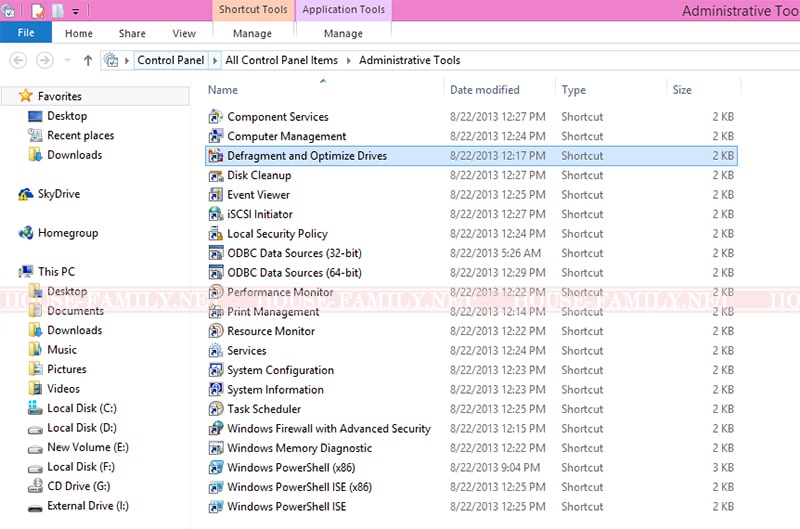
Task: Switch to the Home ribbon tab
Action: point(79,34)
